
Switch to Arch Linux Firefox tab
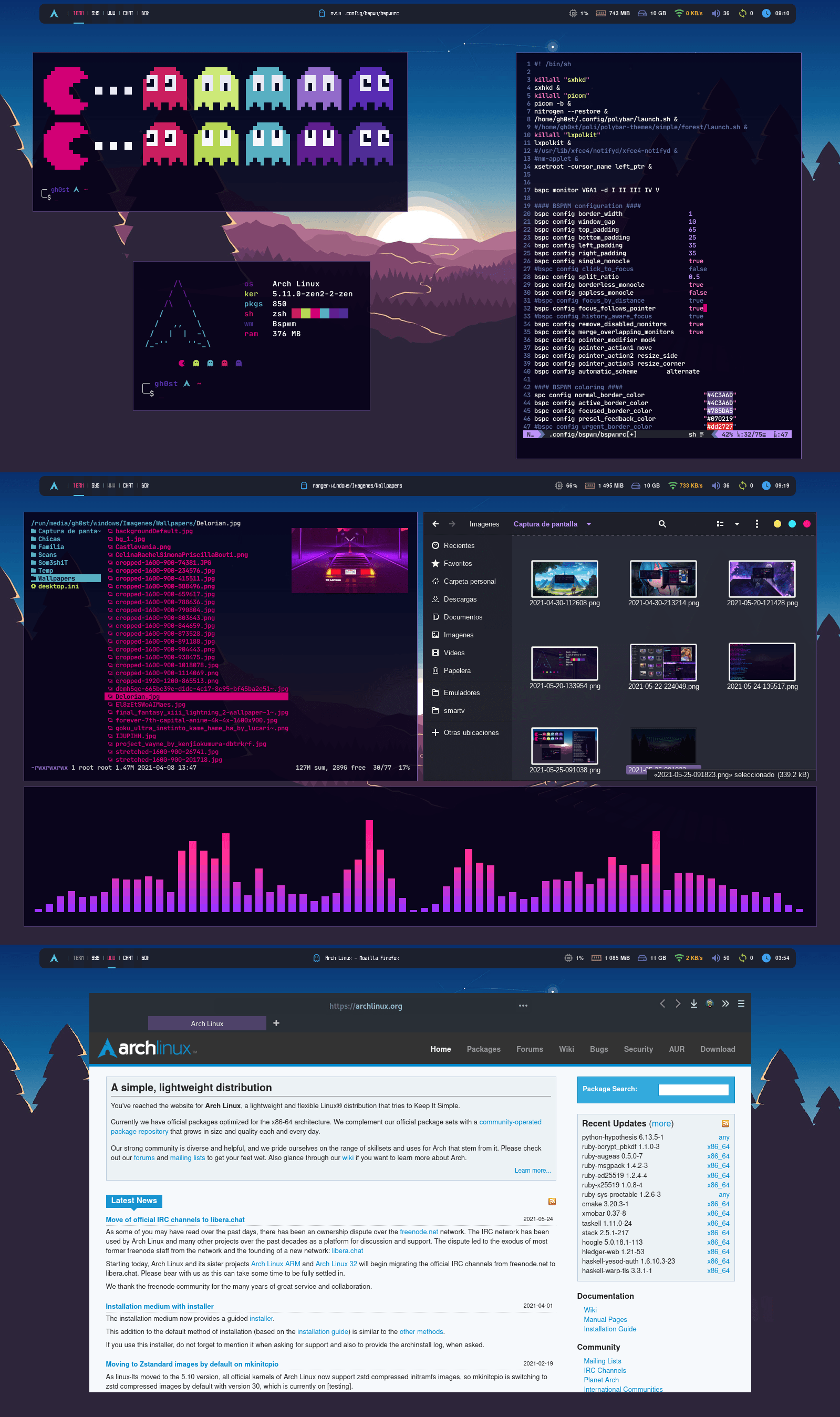tap(207, 1023)
